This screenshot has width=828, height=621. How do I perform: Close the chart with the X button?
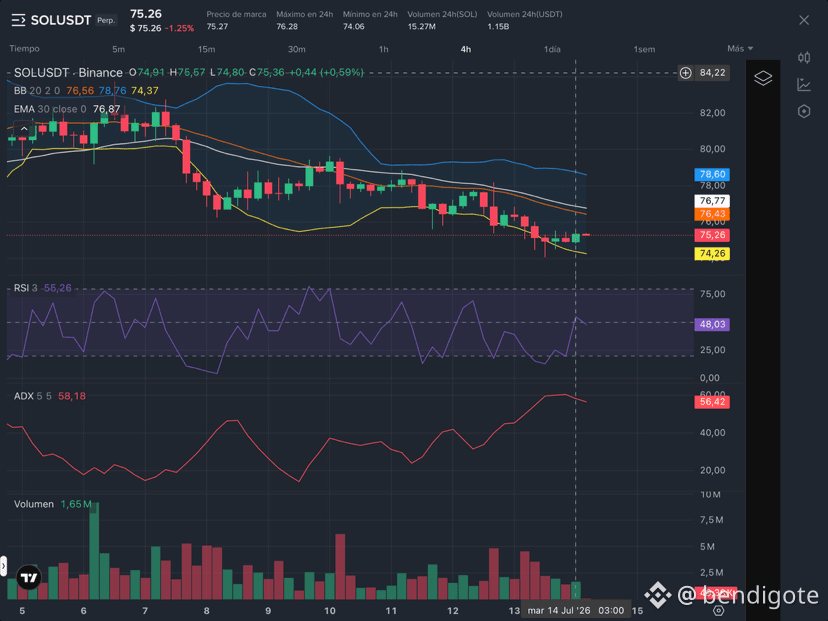click(804, 20)
